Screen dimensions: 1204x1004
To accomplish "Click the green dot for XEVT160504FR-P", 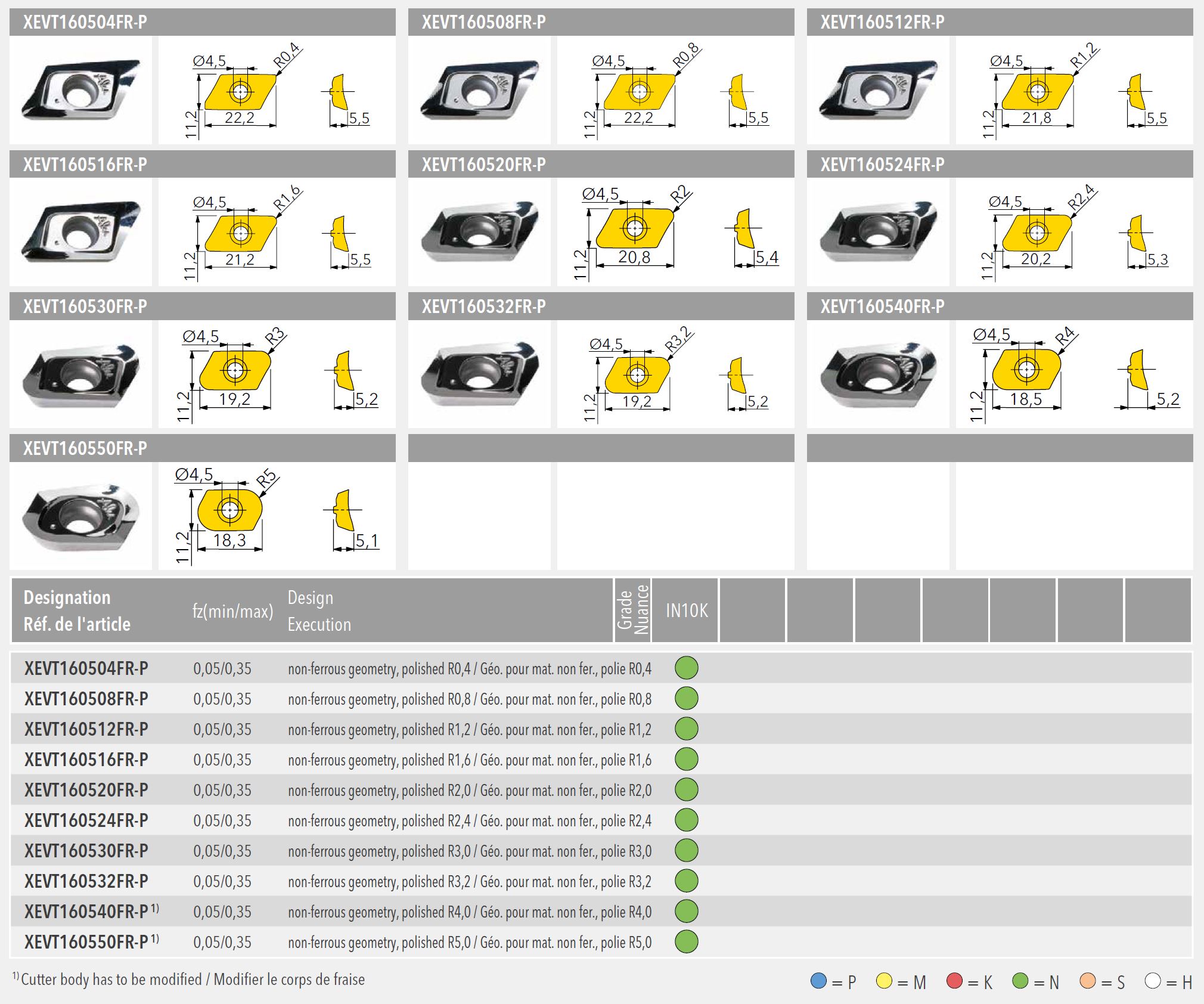I will pyautogui.click(x=686, y=668).
